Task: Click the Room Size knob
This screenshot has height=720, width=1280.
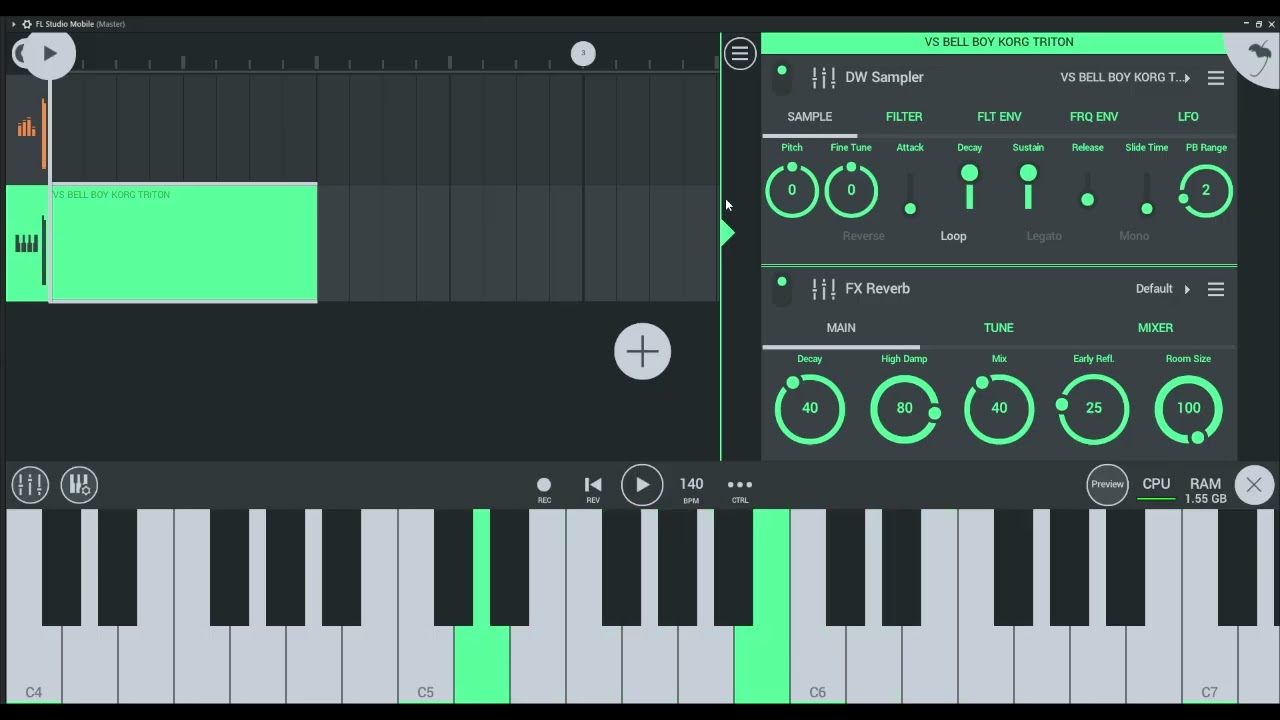Action: 1188,408
